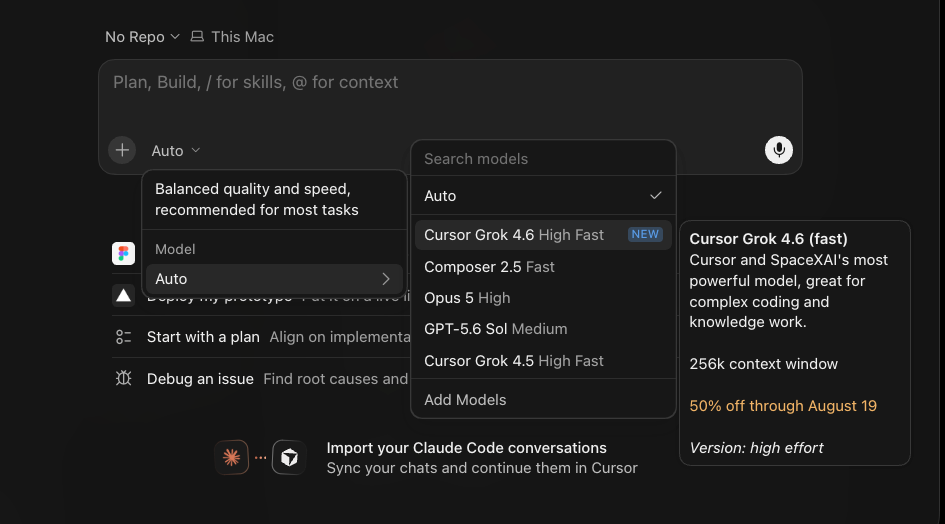Click the Cursor cube icon
Image resolution: width=945 pixels, height=524 pixels.
(x=289, y=458)
